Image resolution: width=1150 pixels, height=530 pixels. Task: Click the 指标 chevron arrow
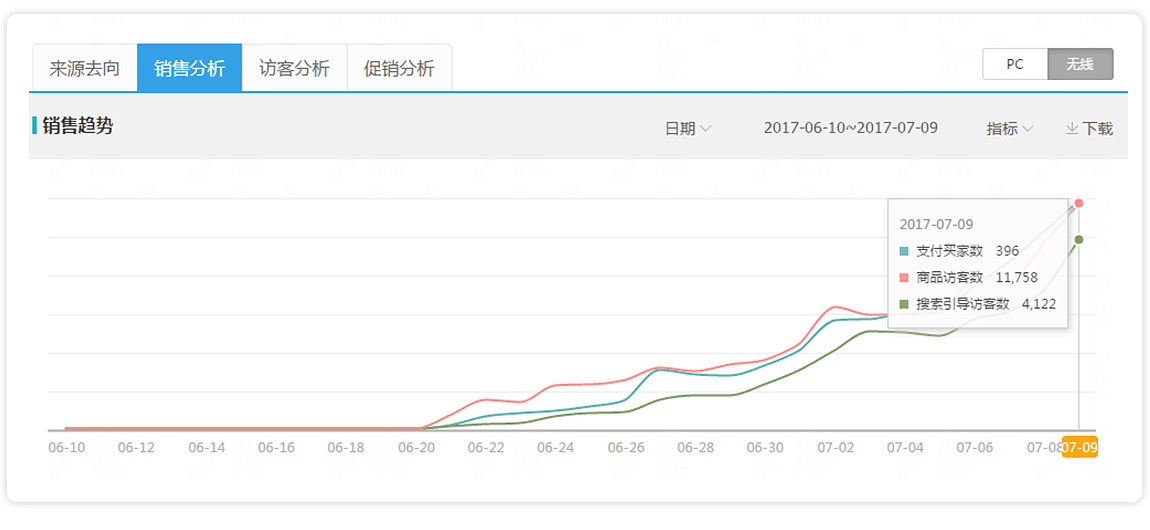1028,128
